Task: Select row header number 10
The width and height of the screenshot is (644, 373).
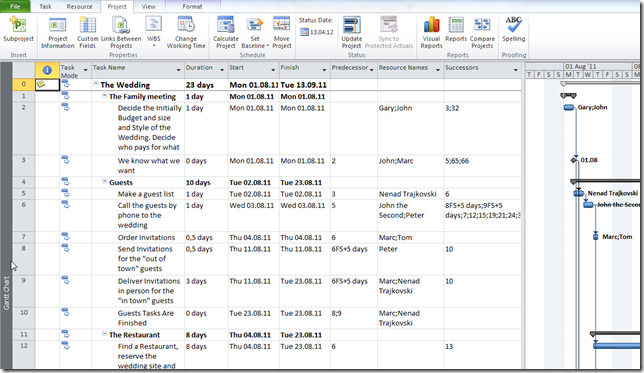Action: pyautogui.click(x=23, y=318)
